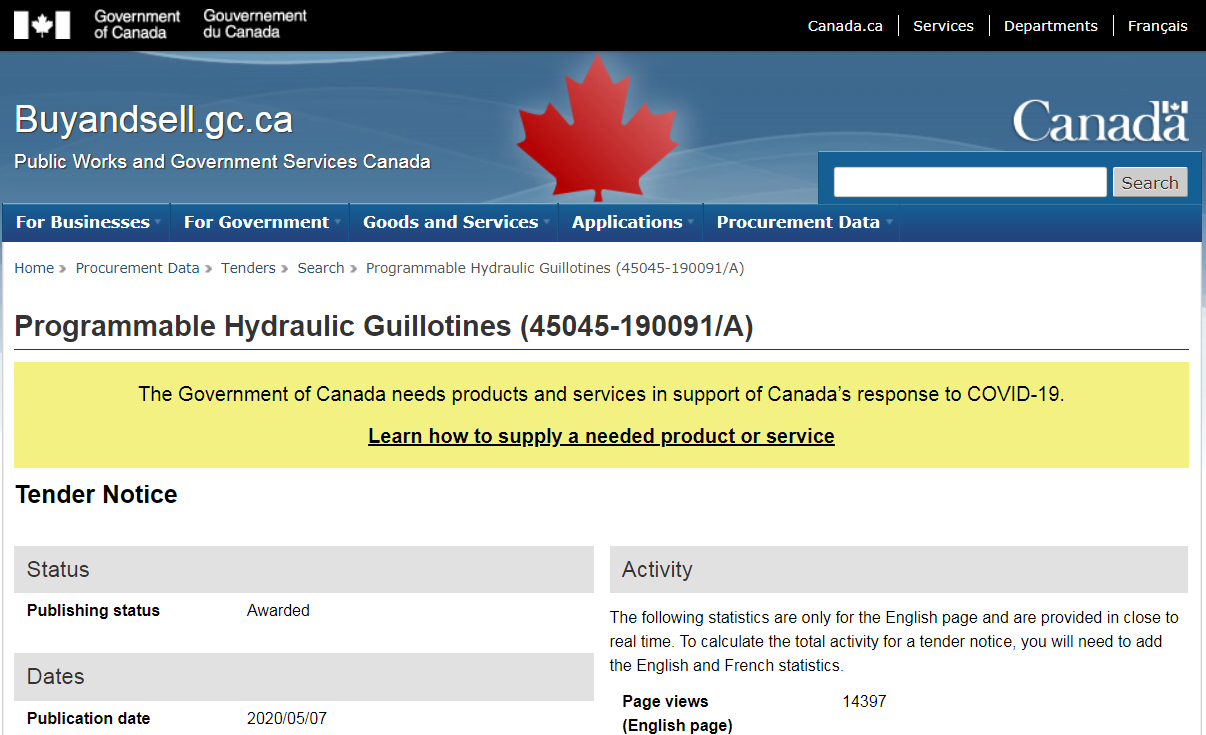Open the Departments link
1206x735 pixels.
coord(1050,26)
